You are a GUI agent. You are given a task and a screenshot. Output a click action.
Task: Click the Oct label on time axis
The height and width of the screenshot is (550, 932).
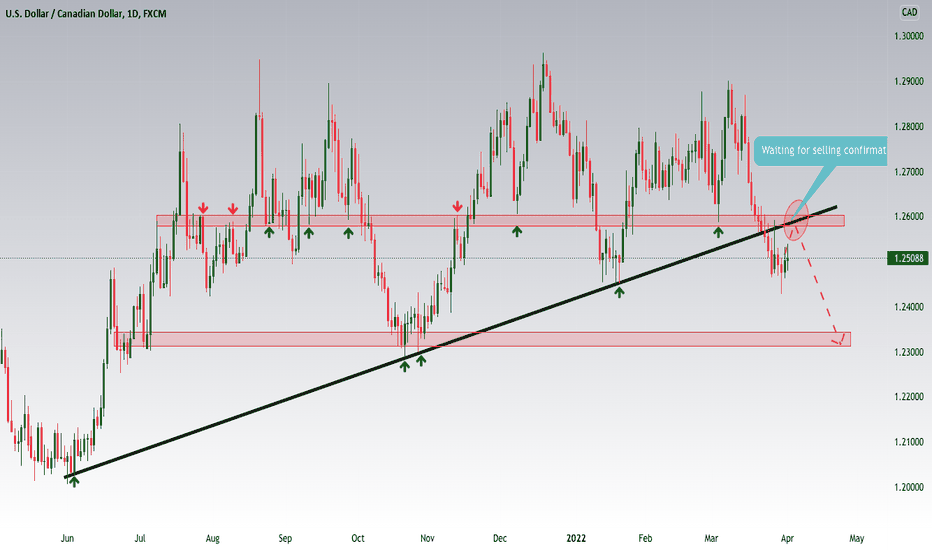(x=358, y=538)
